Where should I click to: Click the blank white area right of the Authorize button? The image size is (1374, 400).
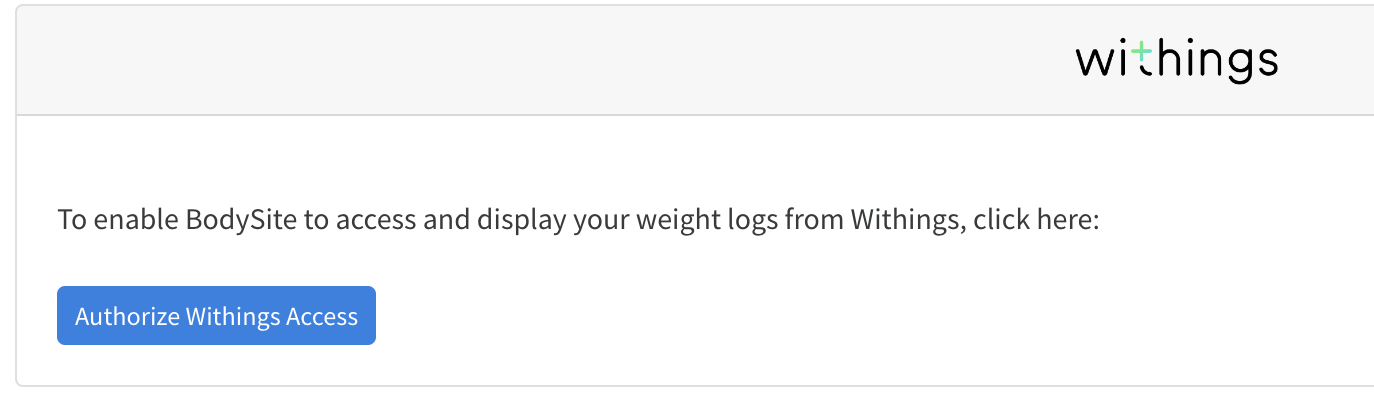[800, 316]
